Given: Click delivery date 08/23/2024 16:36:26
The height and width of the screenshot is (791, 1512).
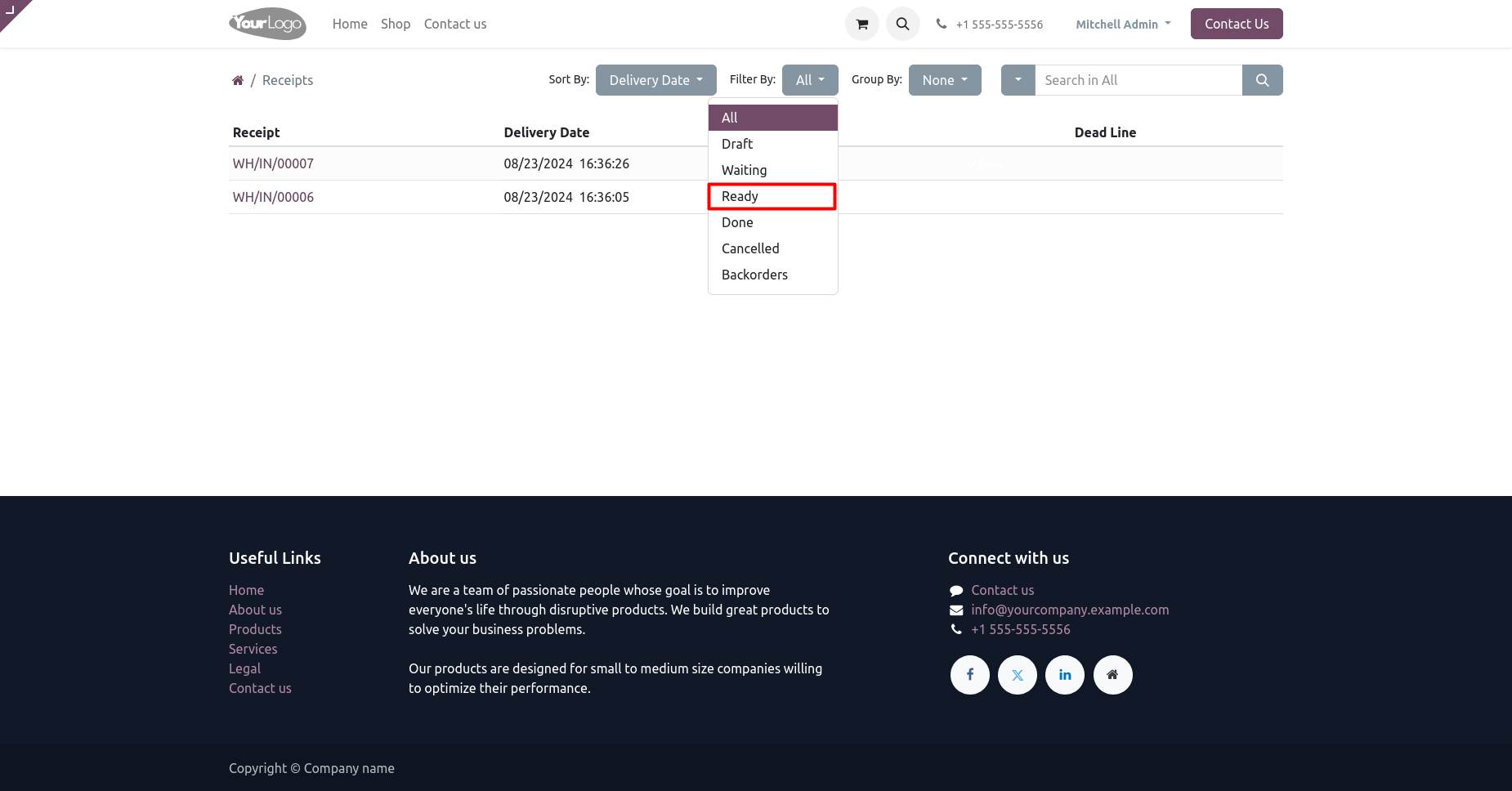Looking at the screenshot, I should click(566, 163).
